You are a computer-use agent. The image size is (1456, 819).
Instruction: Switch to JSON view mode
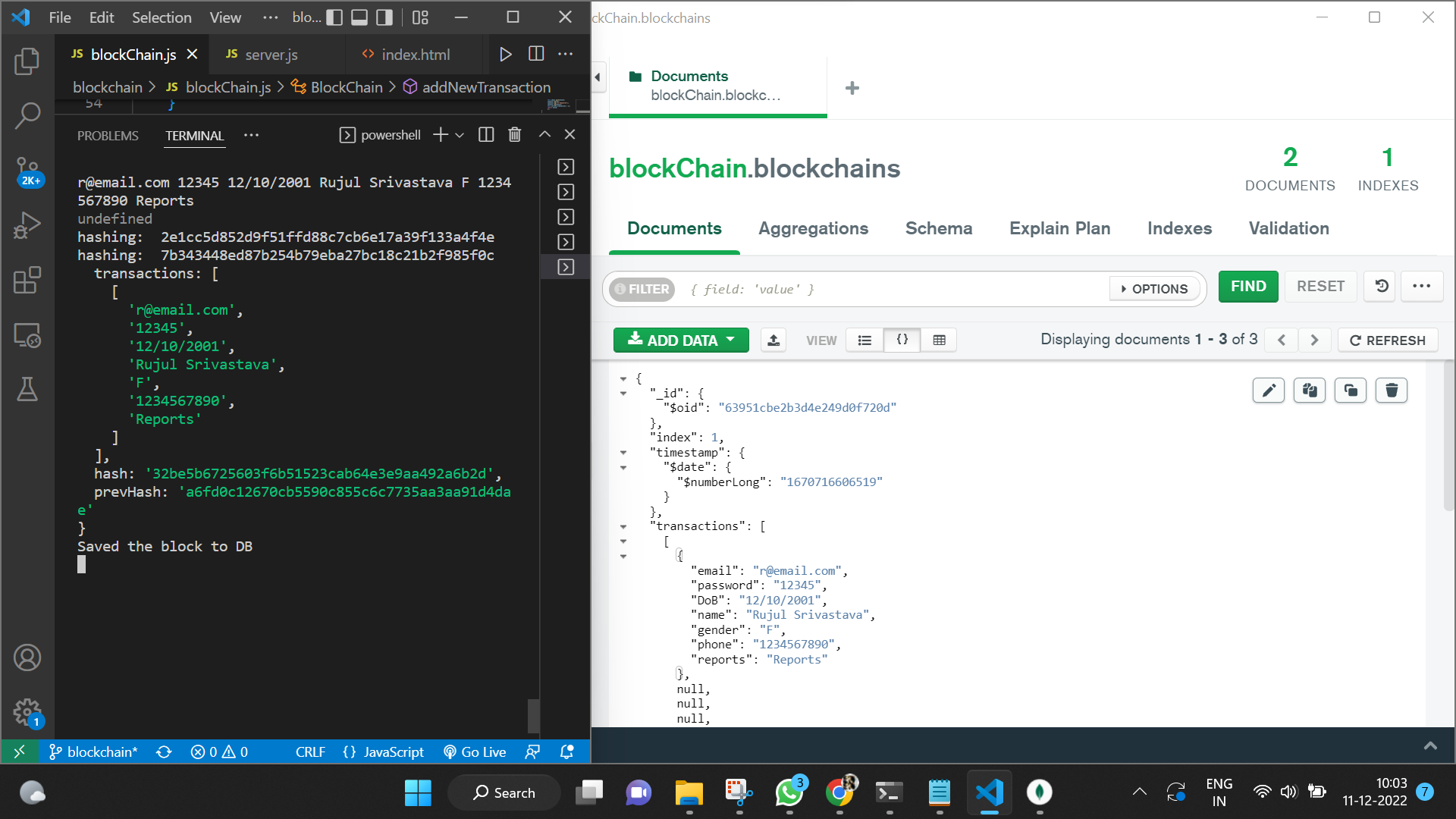pos(902,340)
